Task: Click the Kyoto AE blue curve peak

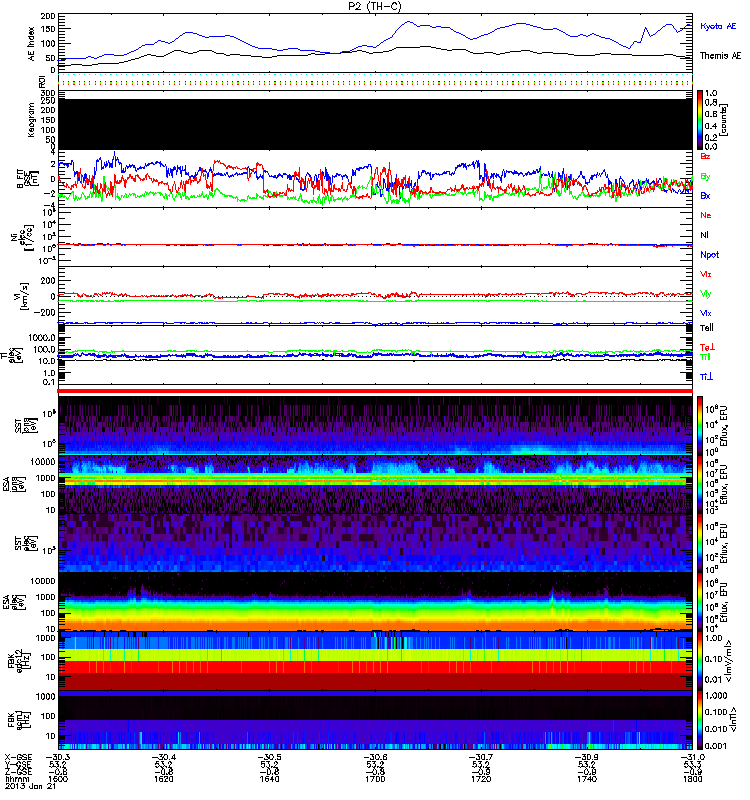Action: [408, 21]
